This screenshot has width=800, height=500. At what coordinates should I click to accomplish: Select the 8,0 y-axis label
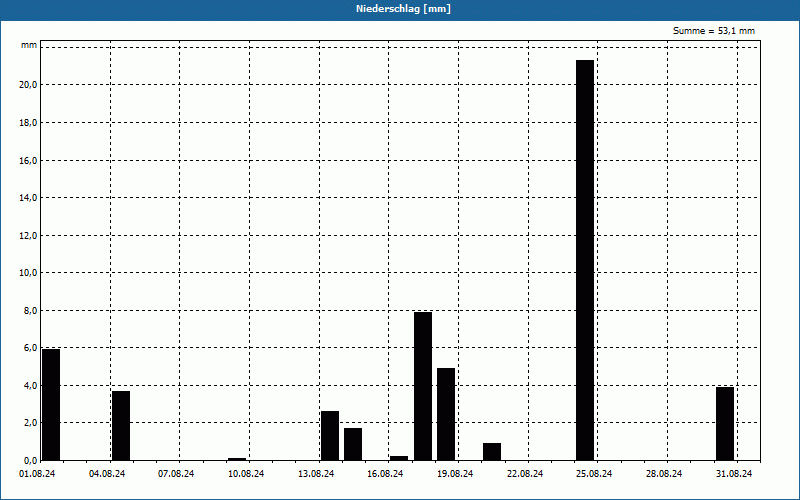(30, 310)
